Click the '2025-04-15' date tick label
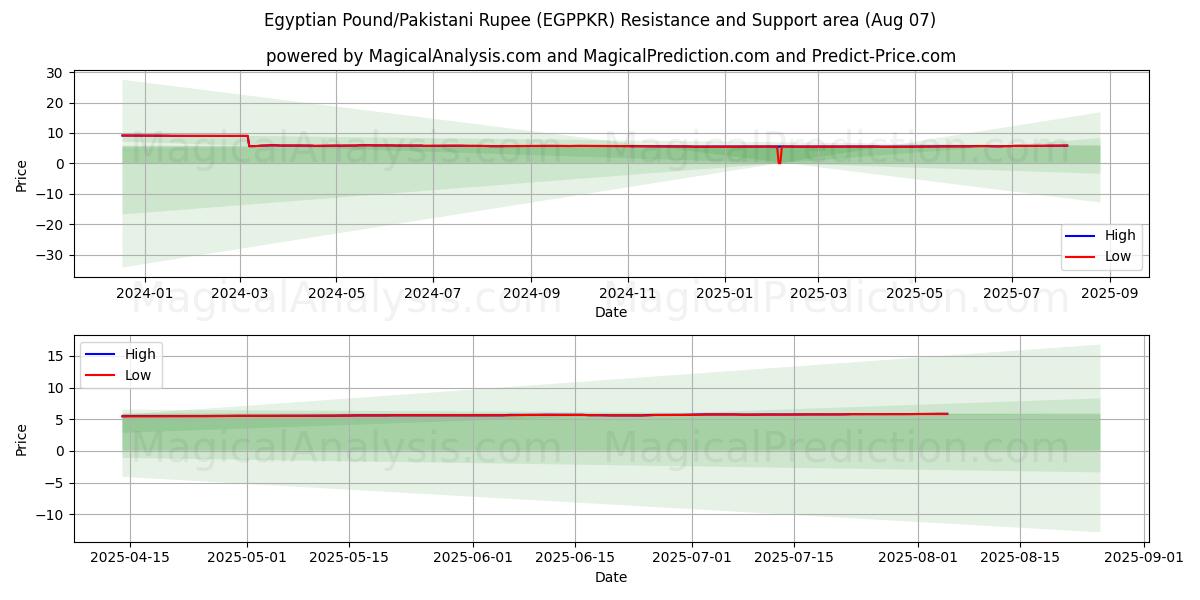1200x600 pixels. click(131, 559)
